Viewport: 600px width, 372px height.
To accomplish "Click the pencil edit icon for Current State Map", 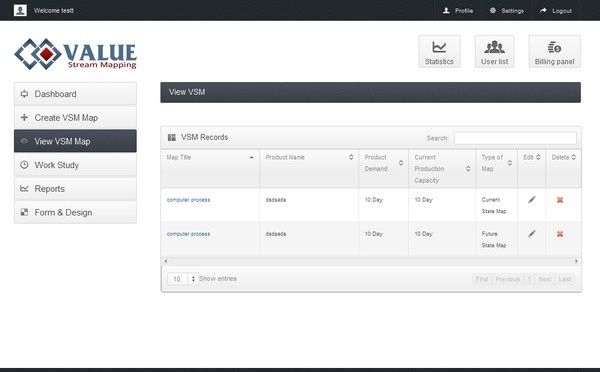I will click(532, 199).
